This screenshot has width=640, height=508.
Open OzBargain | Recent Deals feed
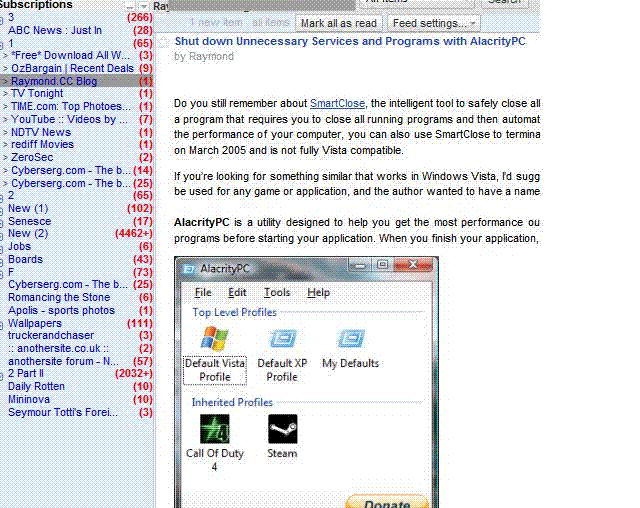coord(72,68)
